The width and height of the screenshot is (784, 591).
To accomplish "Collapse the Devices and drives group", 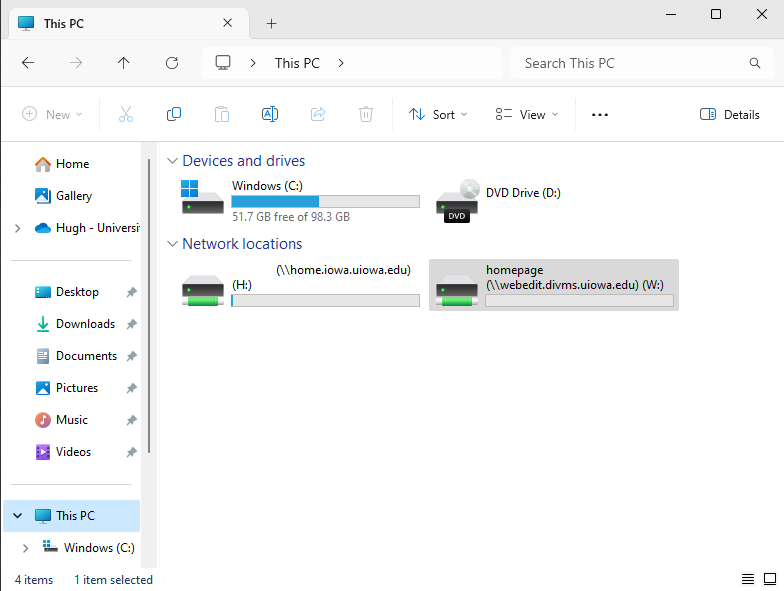I will [x=172, y=161].
